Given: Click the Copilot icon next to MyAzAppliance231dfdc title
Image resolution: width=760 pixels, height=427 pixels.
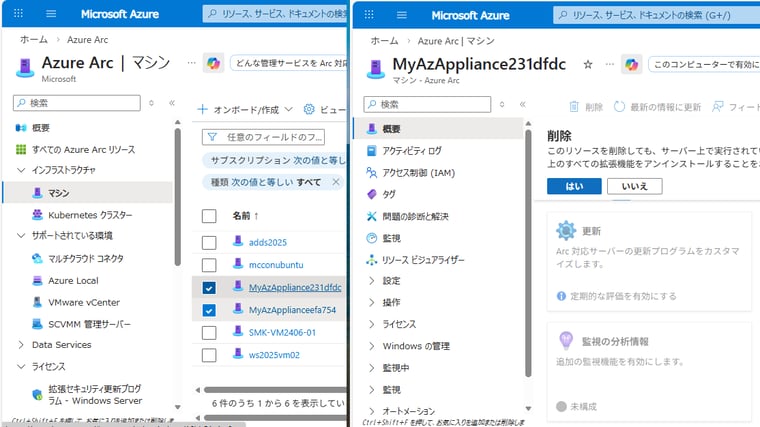Looking at the screenshot, I should [631, 64].
